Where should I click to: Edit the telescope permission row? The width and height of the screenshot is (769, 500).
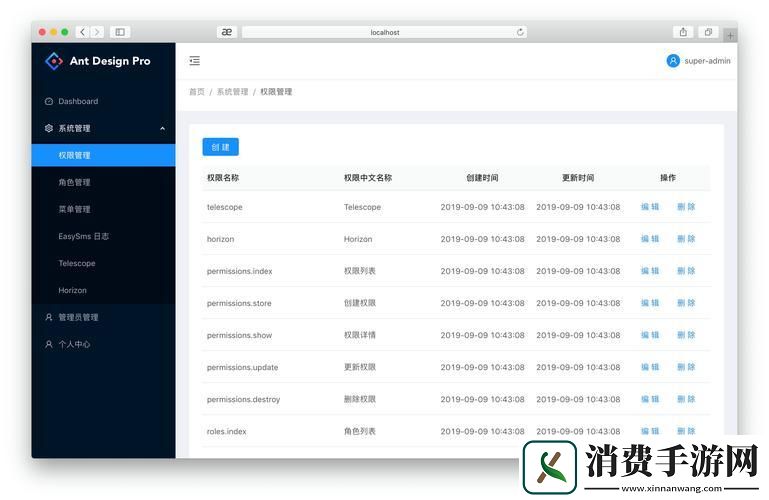click(650, 207)
